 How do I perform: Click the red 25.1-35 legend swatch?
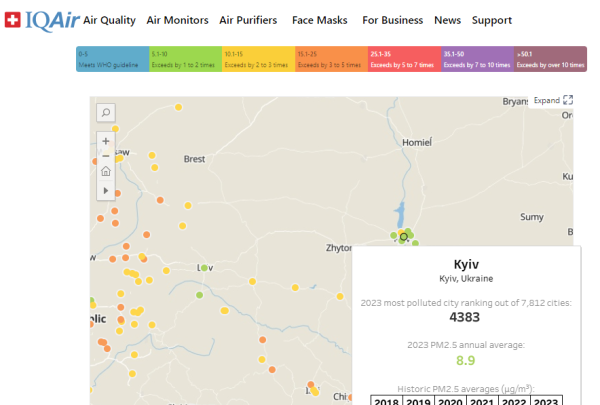point(404,60)
